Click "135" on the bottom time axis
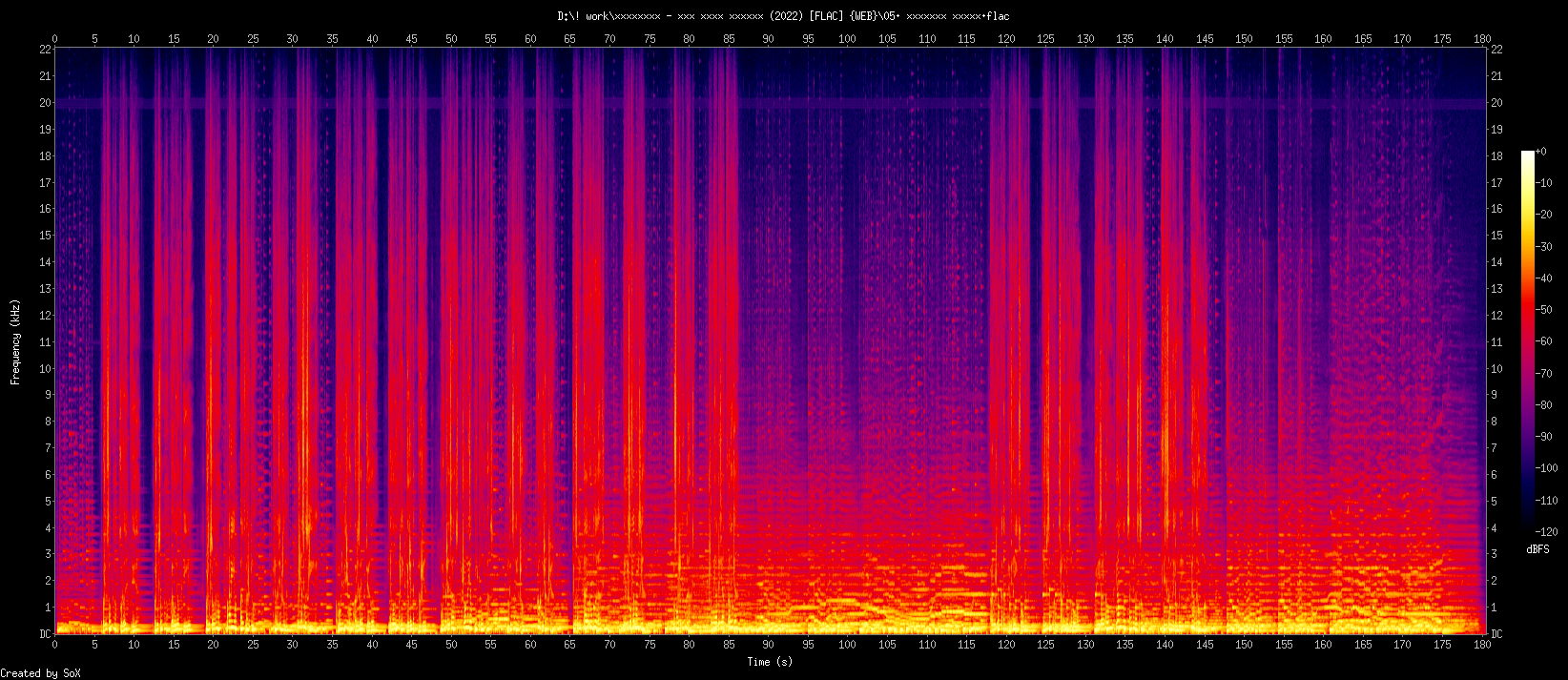The height and width of the screenshot is (680, 1568). [x=1125, y=645]
